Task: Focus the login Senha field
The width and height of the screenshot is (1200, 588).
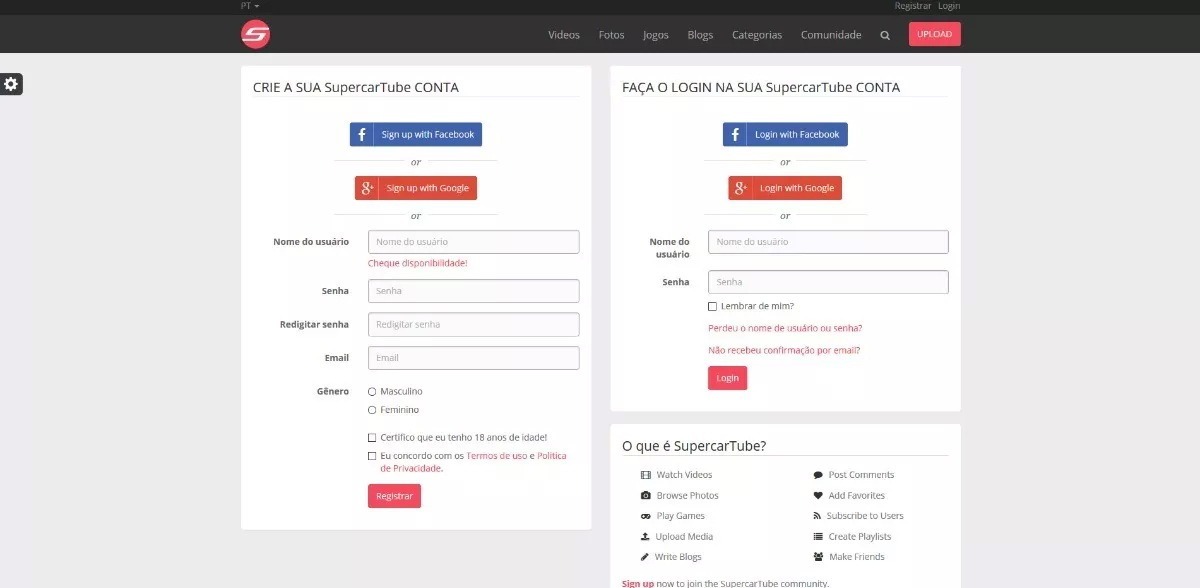Action: [828, 282]
